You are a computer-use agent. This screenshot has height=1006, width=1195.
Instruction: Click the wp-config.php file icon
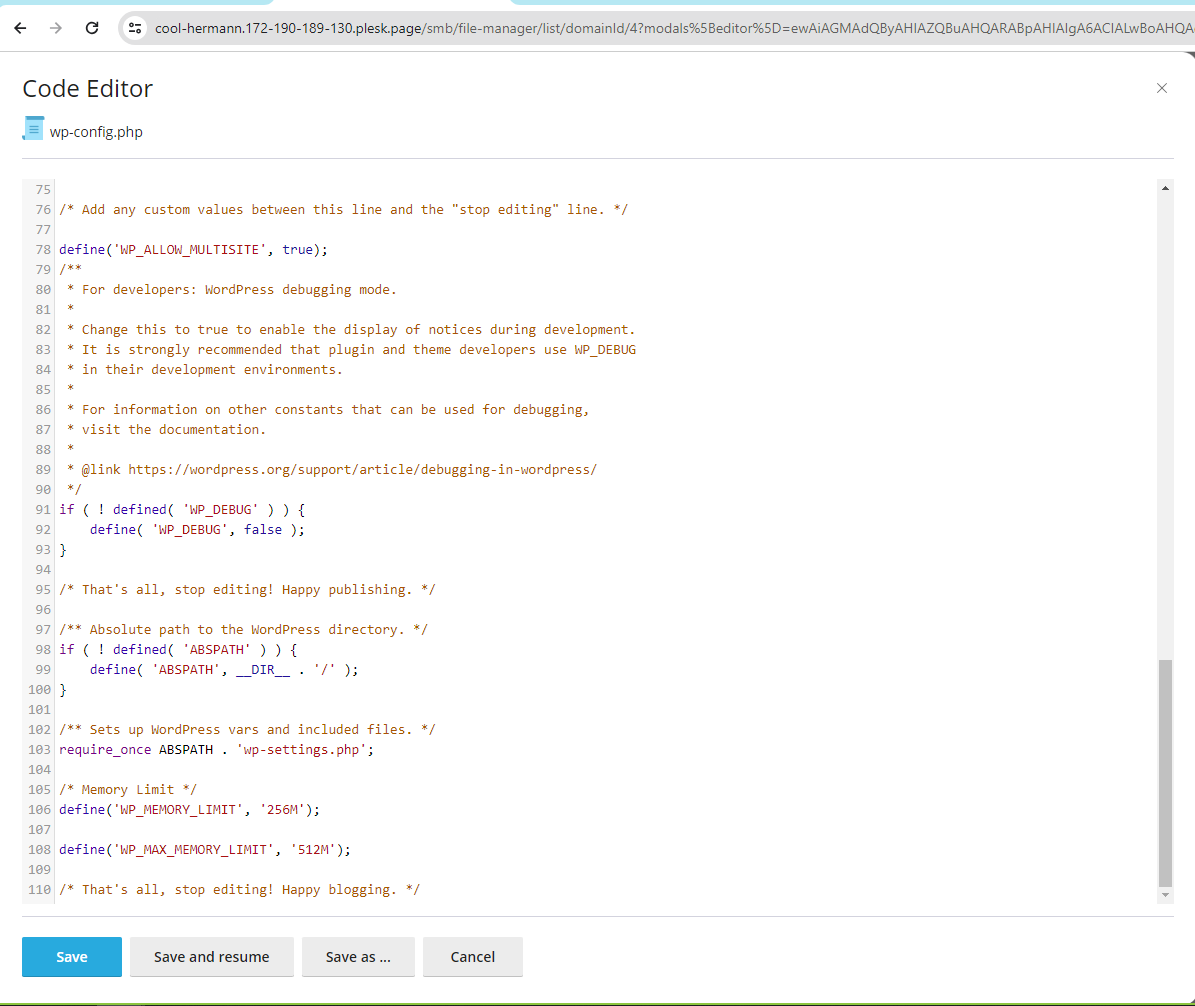34,129
